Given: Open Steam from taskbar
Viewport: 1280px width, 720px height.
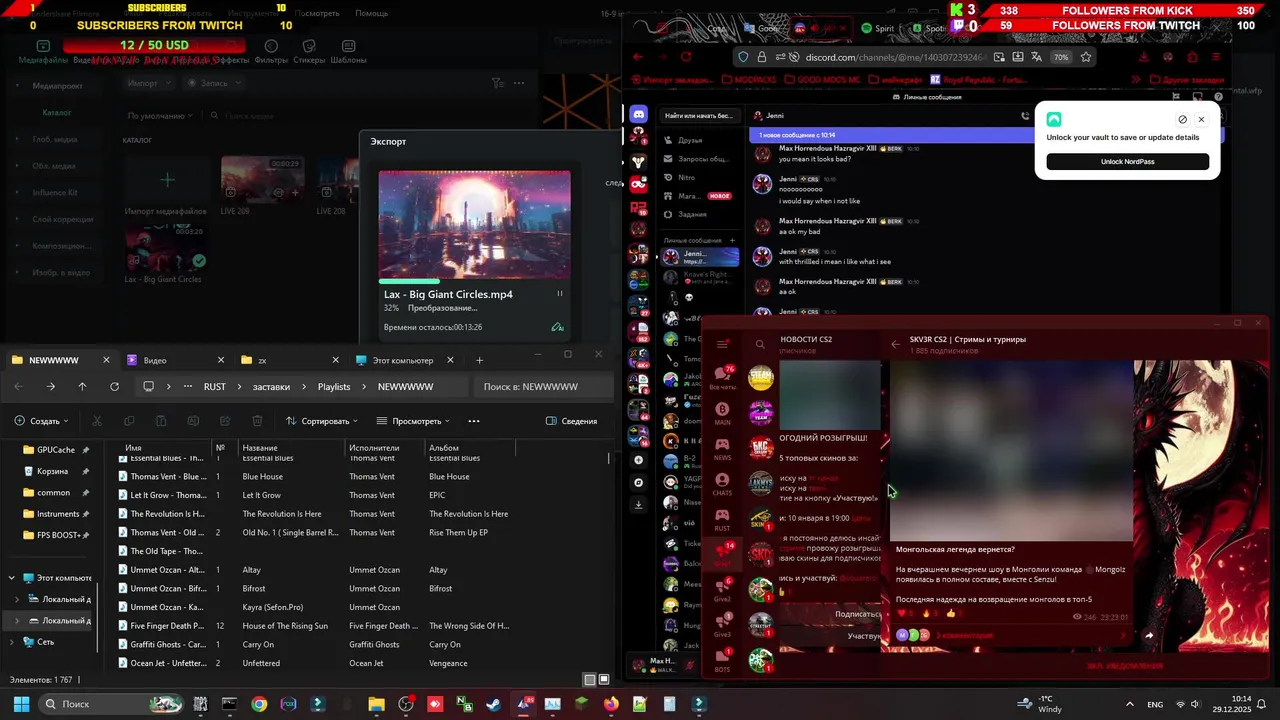Looking at the screenshot, I should point(494,704).
